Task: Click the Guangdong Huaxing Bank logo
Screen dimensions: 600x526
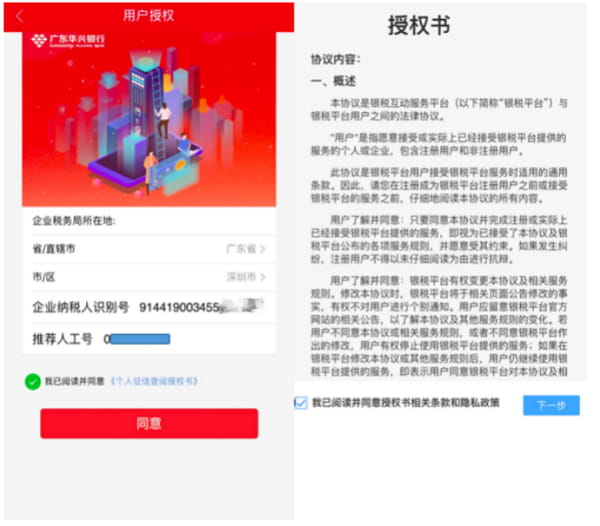Action: (68, 41)
